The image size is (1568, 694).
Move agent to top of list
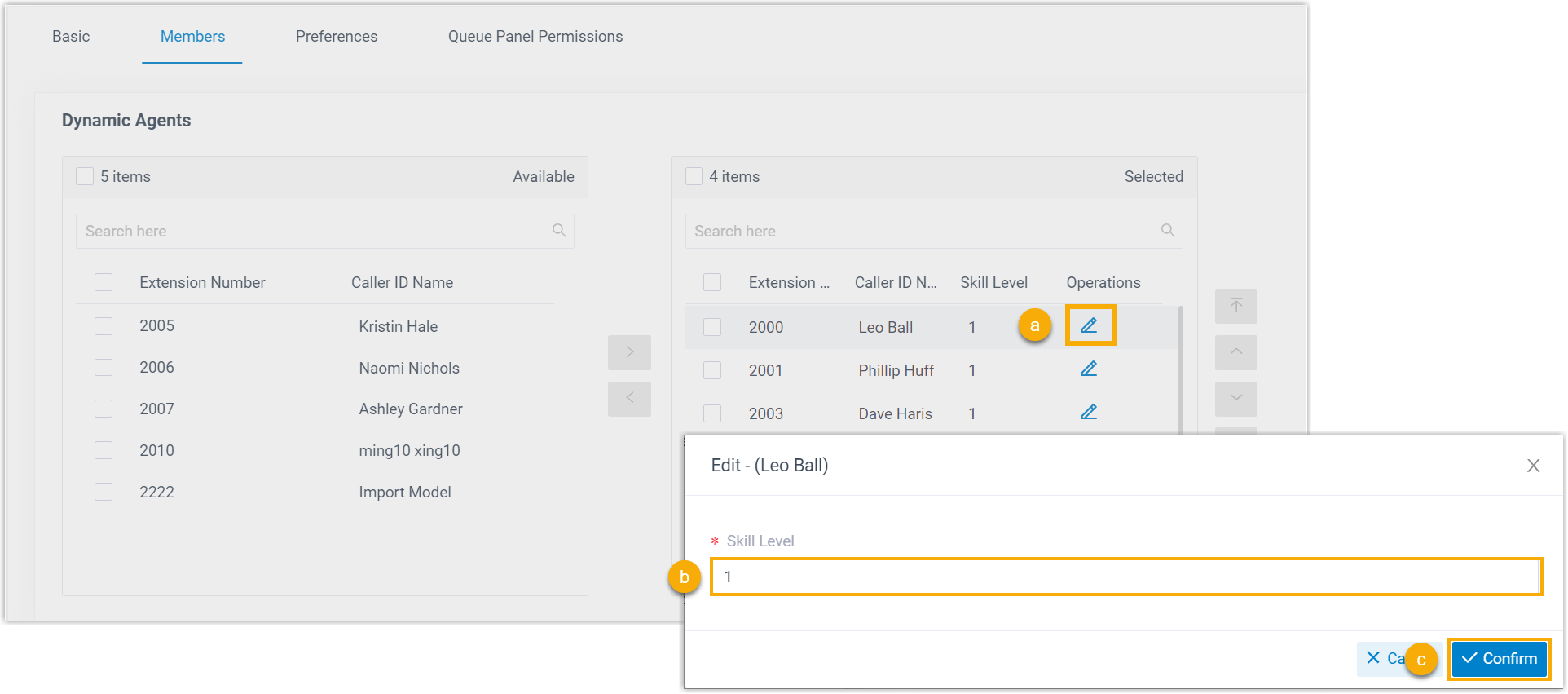(1235, 306)
